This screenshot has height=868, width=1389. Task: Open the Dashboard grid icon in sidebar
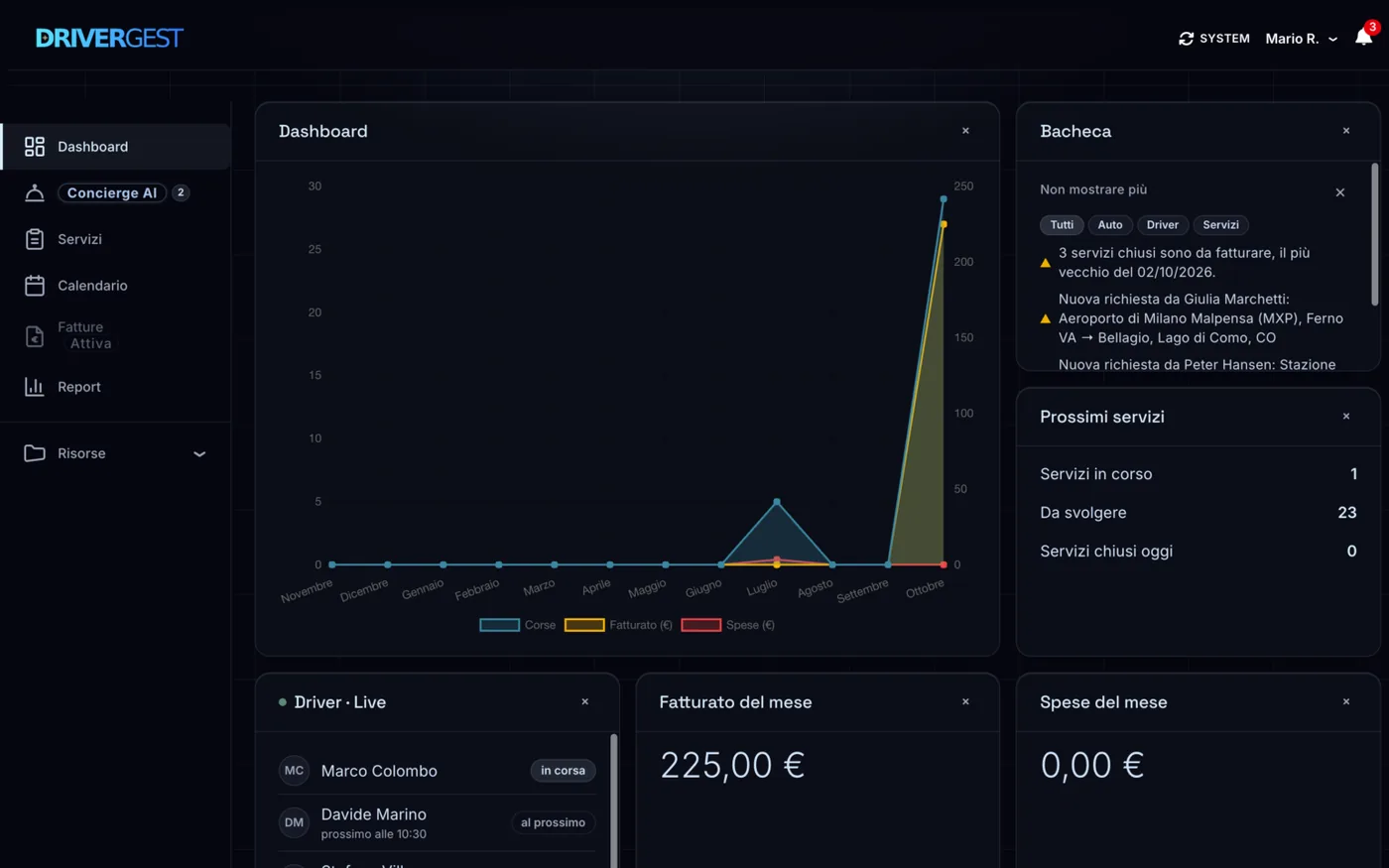point(35,147)
